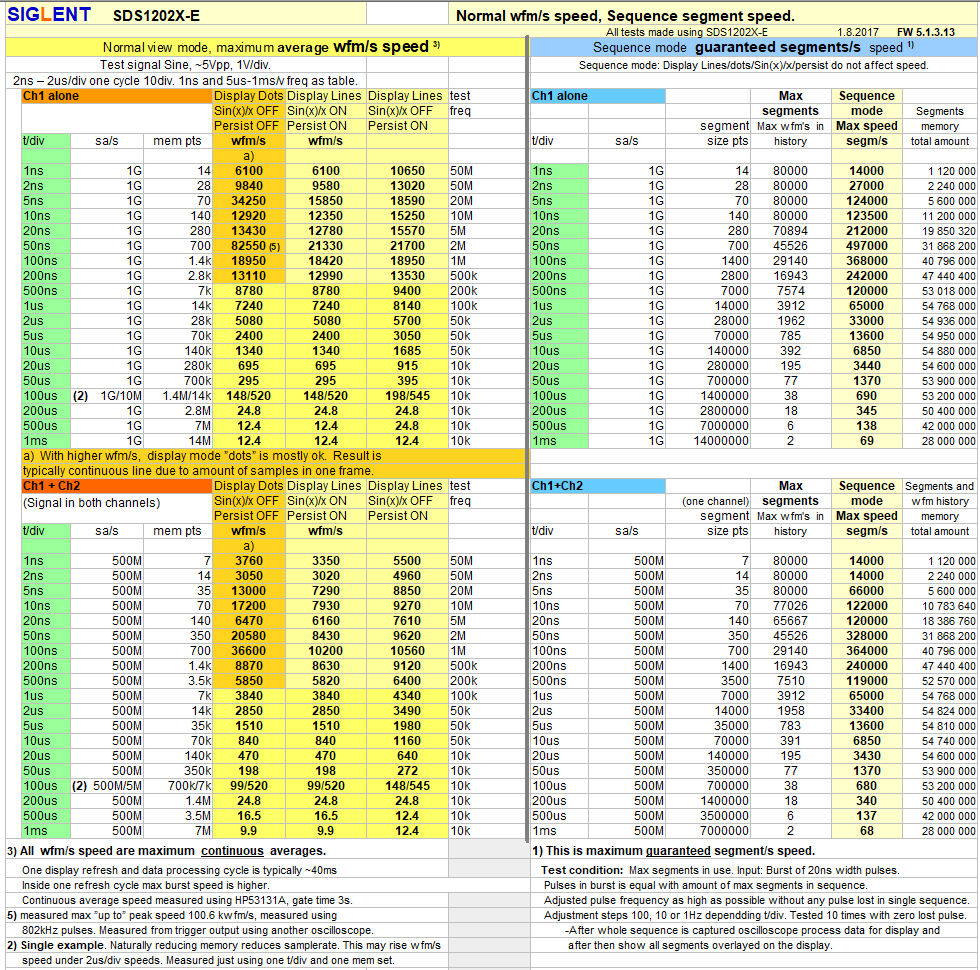Select the total amount cell '19 850 320'
Screen dimensions: 980x970
coord(948,231)
